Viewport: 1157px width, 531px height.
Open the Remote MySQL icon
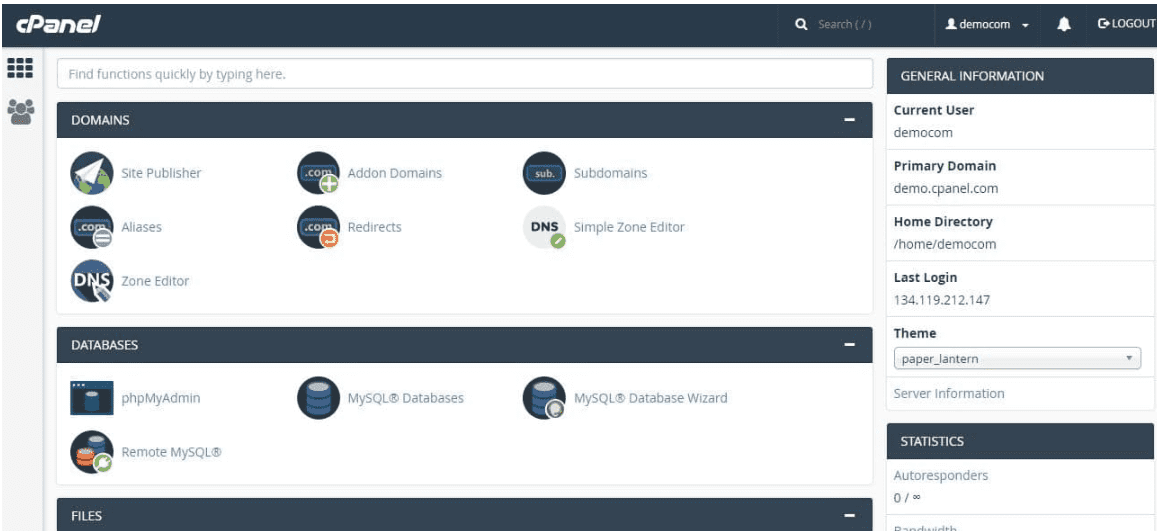click(91, 452)
